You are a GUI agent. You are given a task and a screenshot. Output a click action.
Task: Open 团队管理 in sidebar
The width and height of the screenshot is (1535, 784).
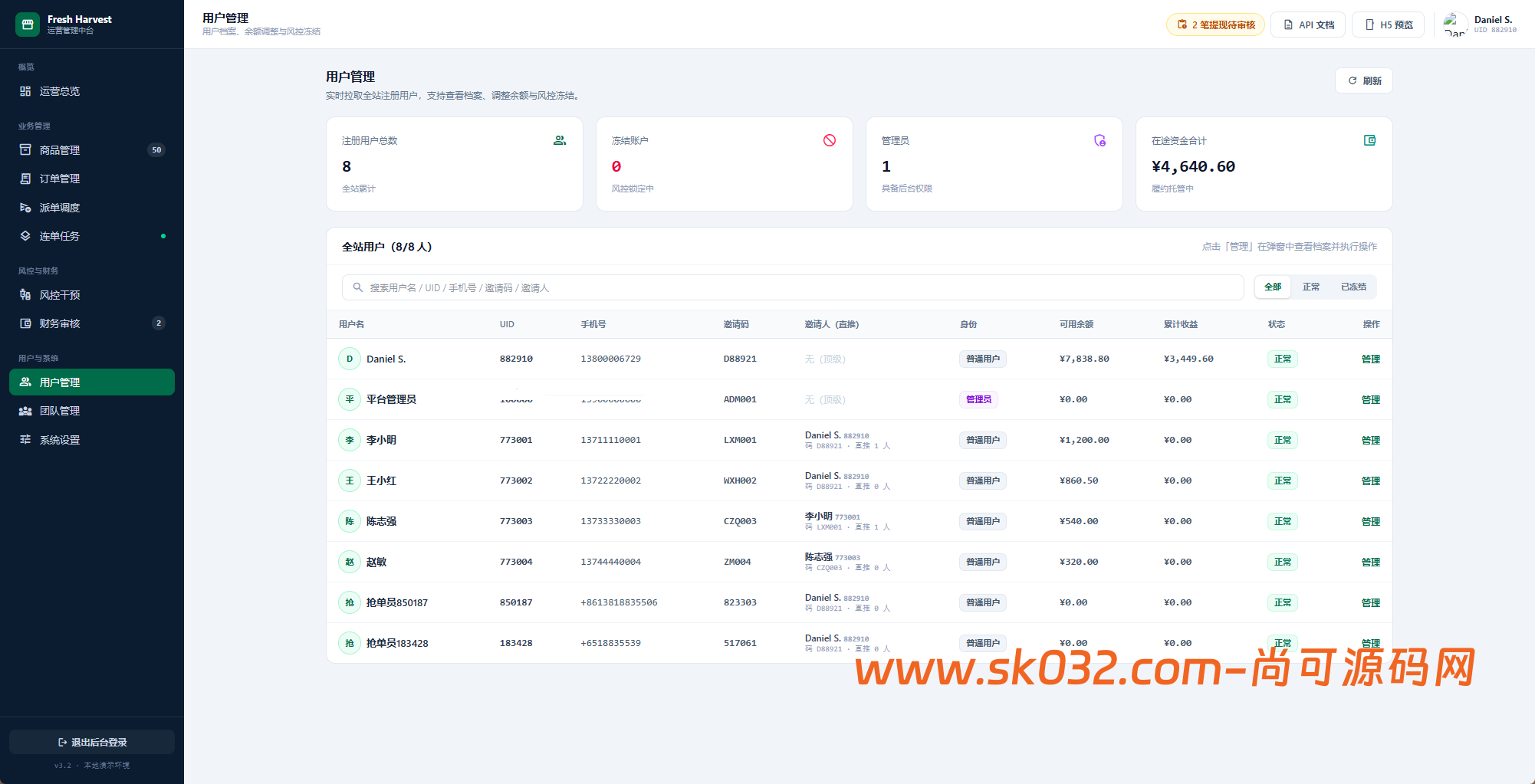92,411
